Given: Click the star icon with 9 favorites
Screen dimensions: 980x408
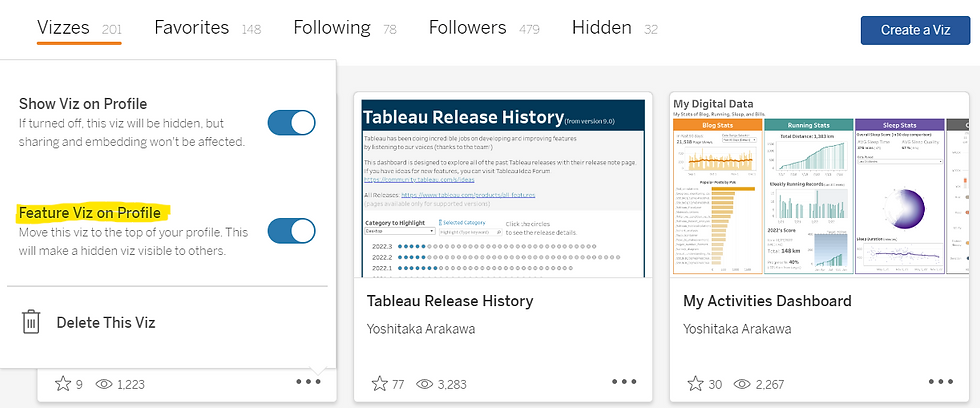Looking at the screenshot, I should pos(63,383).
